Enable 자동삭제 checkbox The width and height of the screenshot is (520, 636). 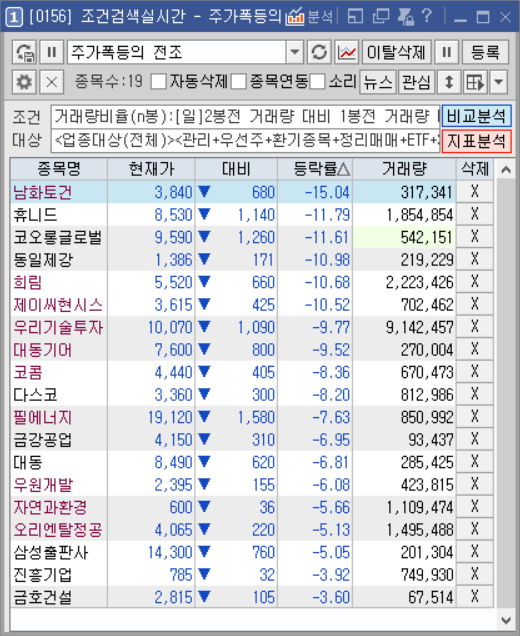click(158, 82)
